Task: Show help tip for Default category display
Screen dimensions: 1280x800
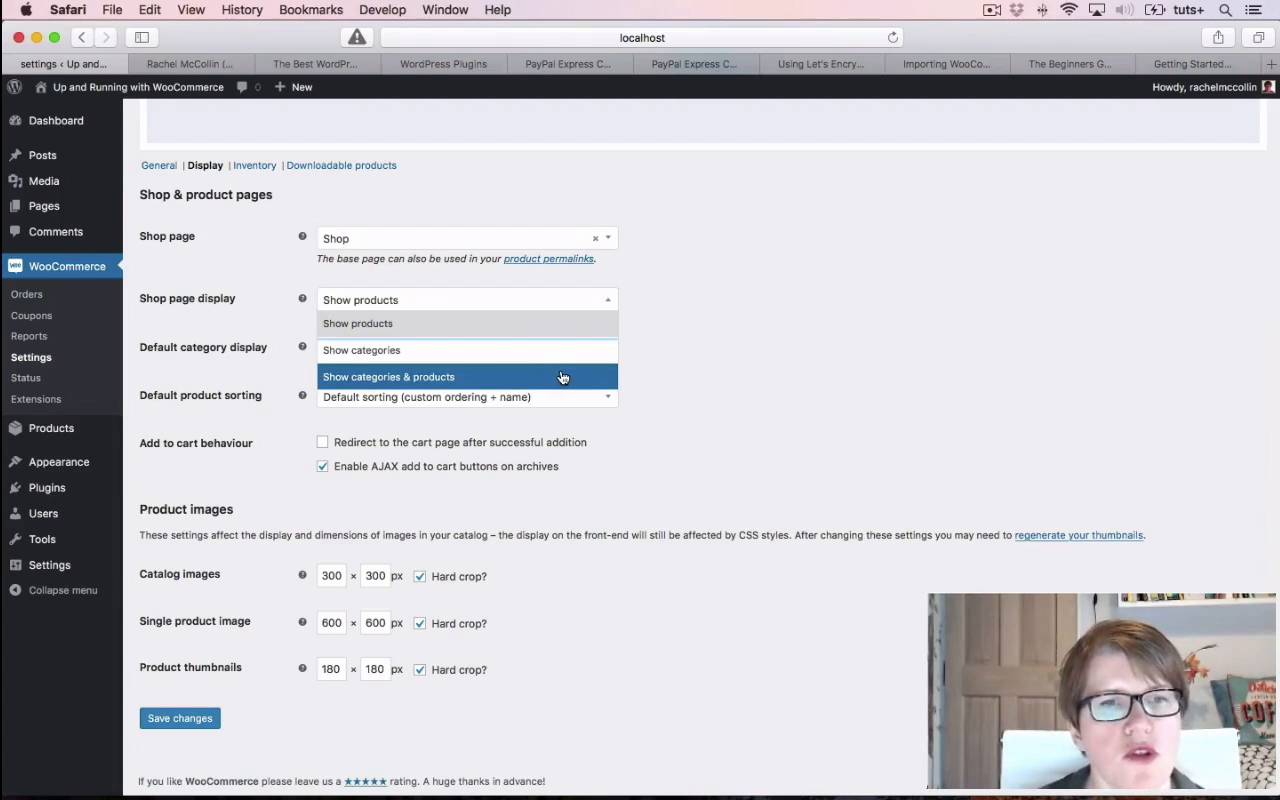Action: coord(302,347)
